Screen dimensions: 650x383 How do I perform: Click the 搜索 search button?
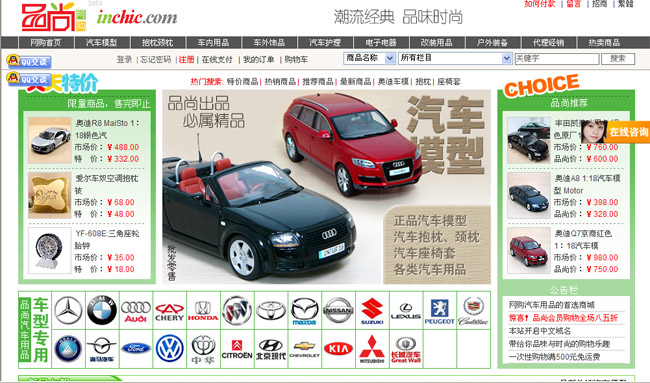[x=618, y=59]
